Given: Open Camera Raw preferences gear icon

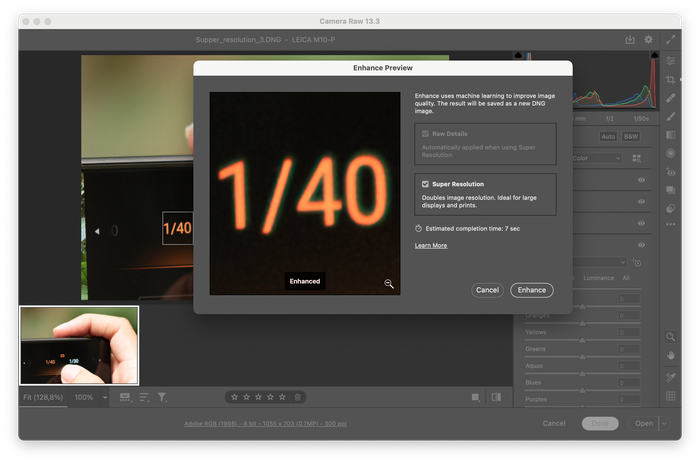Looking at the screenshot, I should 648,40.
